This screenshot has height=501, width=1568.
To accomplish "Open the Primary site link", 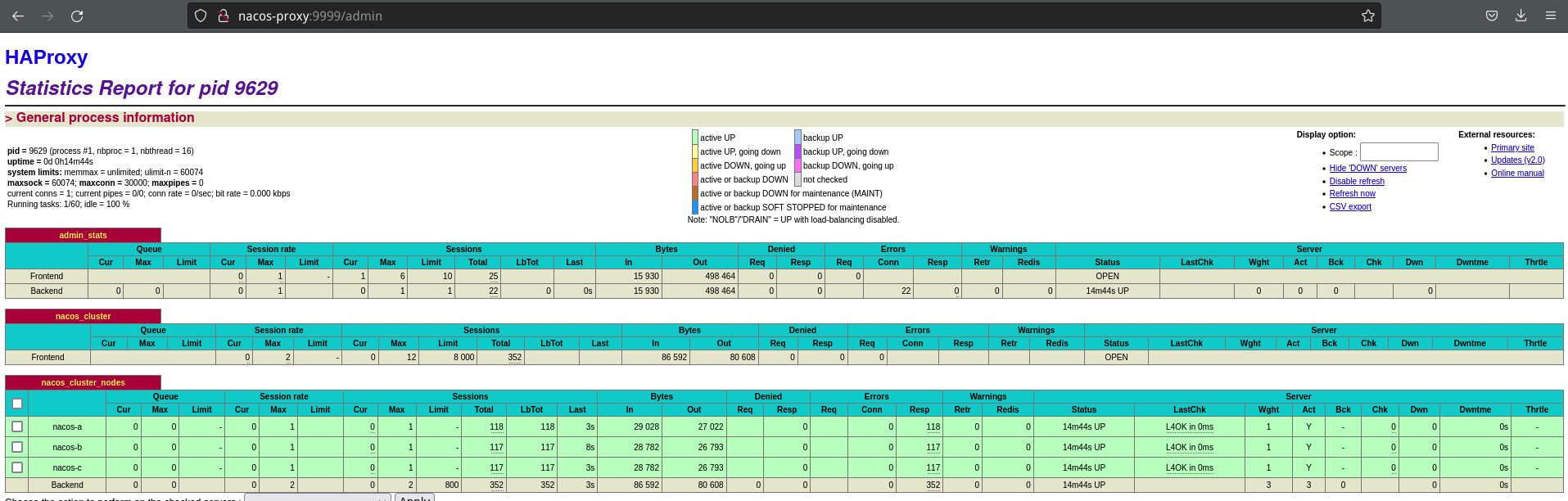I will click(x=1512, y=148).
